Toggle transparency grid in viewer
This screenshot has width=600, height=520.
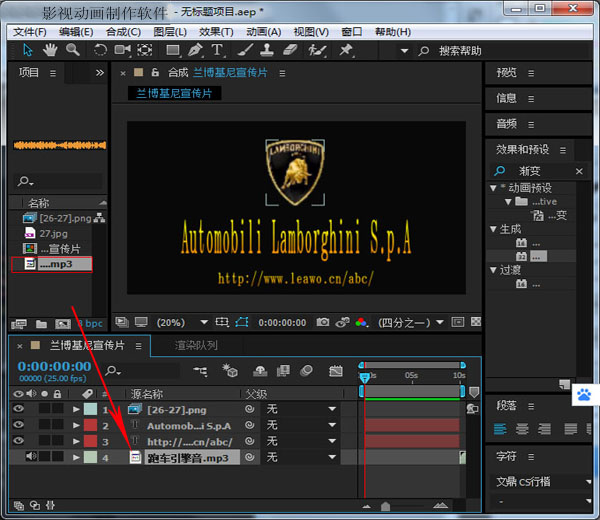coord(476,322)
